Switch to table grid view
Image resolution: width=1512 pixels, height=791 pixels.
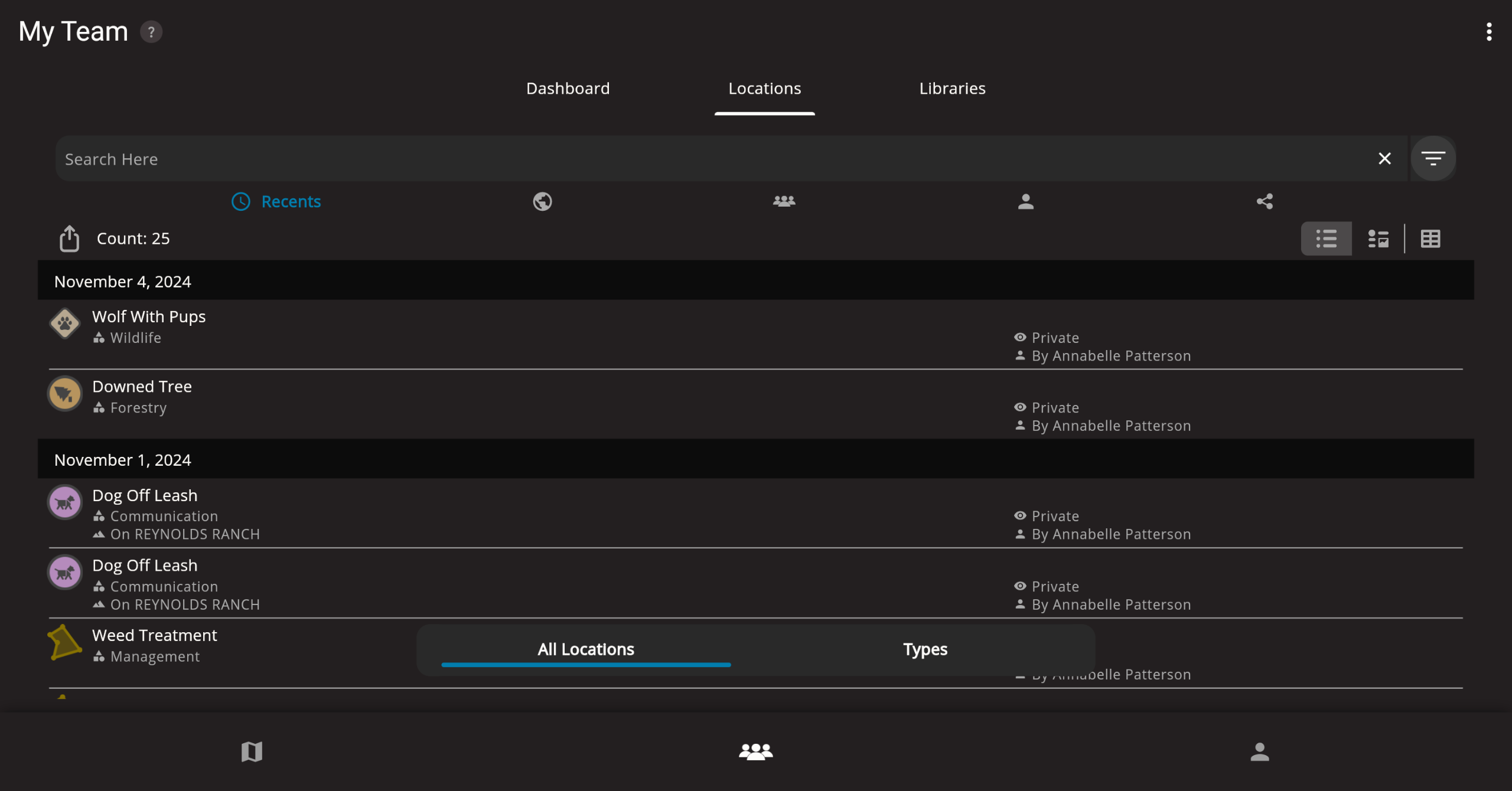pos(1430,239)
